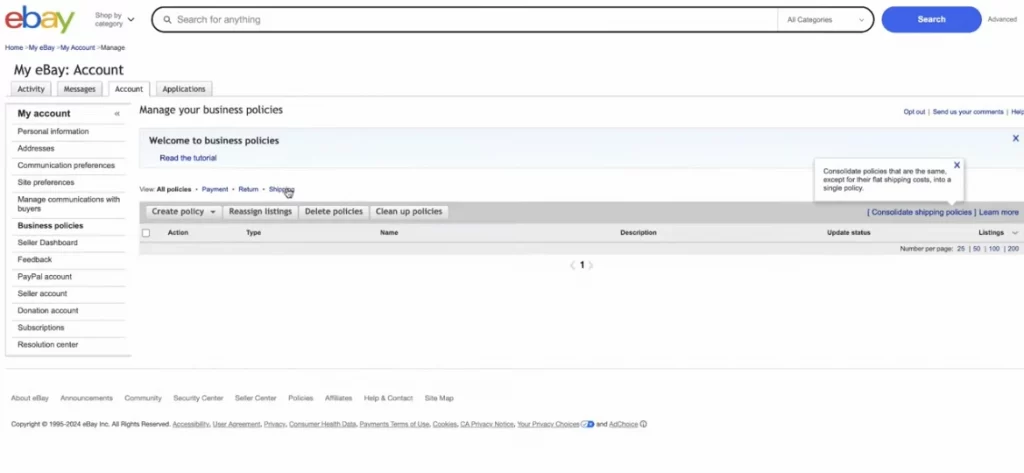The image size is (1024, 473).
Task: Click the Opt out link
Action: point(914,112)
